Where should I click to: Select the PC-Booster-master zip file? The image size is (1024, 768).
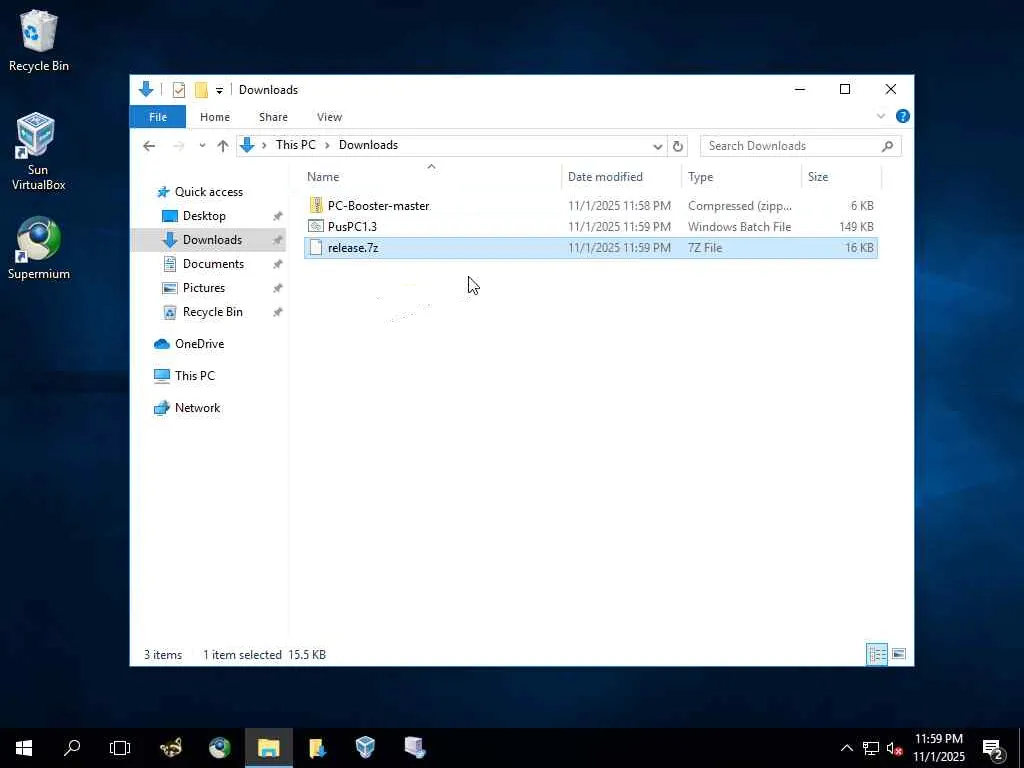tap(591, 206)
